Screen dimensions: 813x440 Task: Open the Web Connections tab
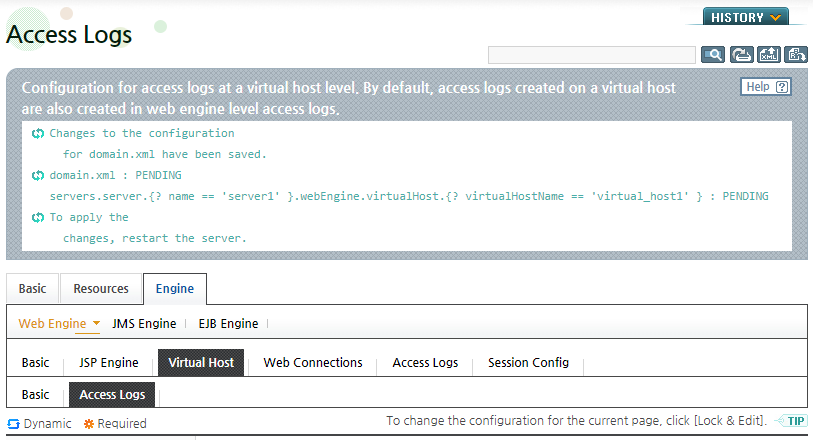pyautogui.click(x=313, y=362)
